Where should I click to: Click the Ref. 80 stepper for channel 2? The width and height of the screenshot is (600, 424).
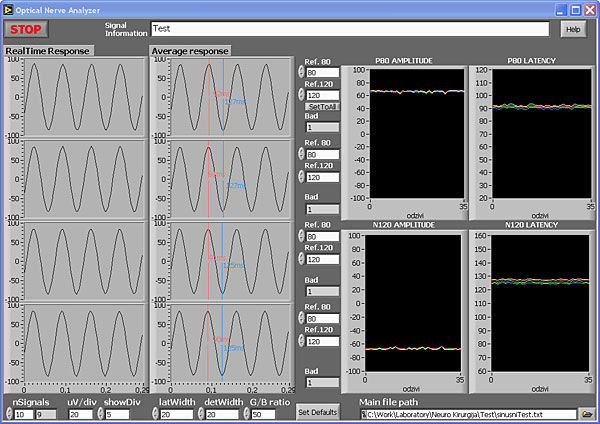301,154
